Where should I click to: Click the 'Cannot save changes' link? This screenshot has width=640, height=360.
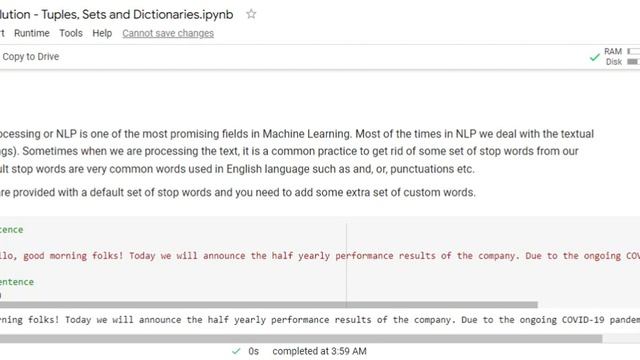click(168, 33)
